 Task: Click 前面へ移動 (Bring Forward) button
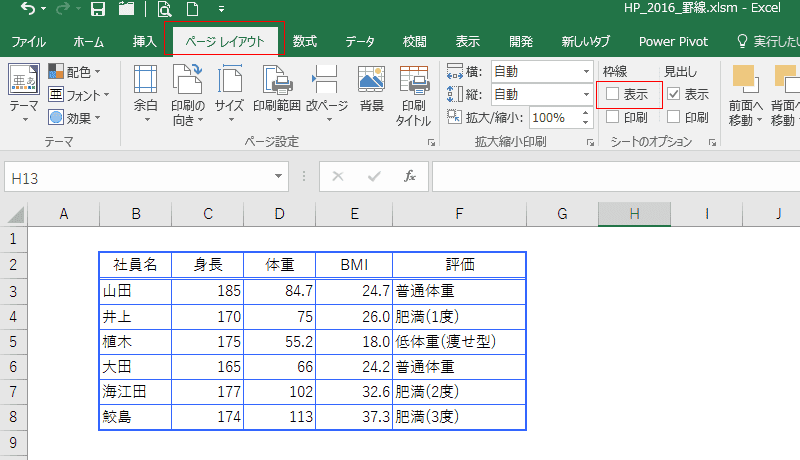745,96
